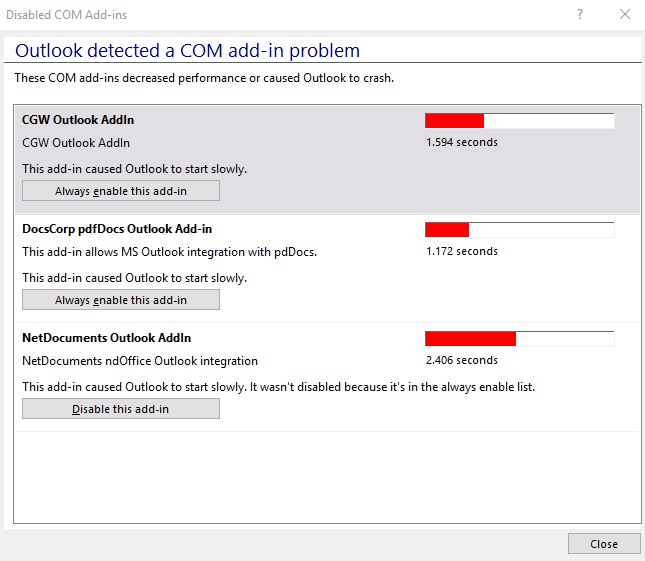
Task: Click the help question mark icon
Action: tap(580, 14)
